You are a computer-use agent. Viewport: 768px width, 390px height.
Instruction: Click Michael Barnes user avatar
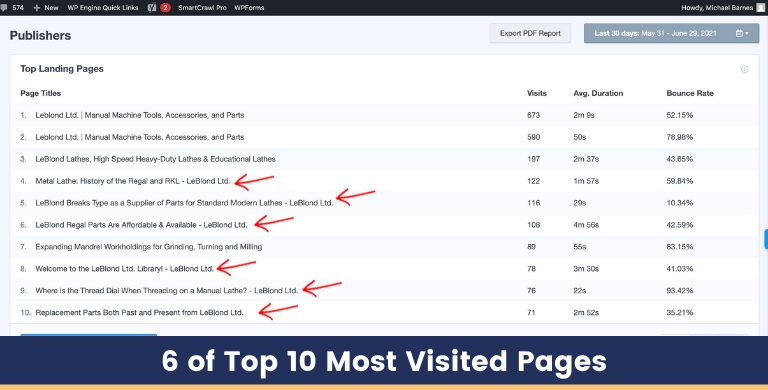pos(761,7)
